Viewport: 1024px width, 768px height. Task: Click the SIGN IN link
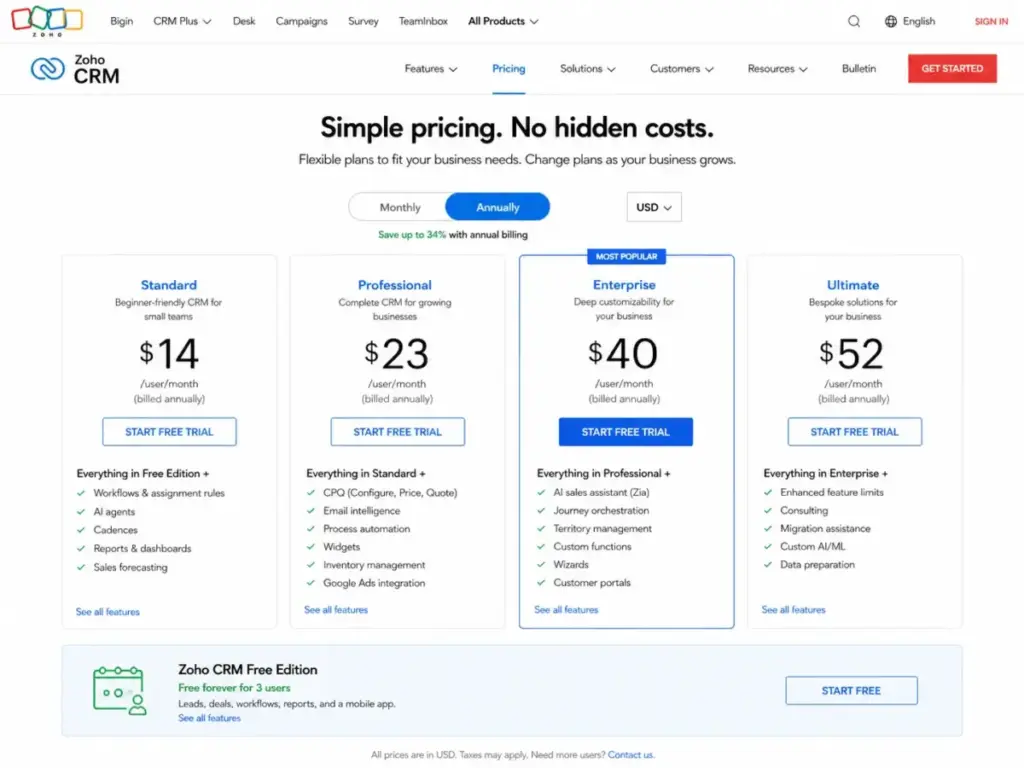point(991,21)
